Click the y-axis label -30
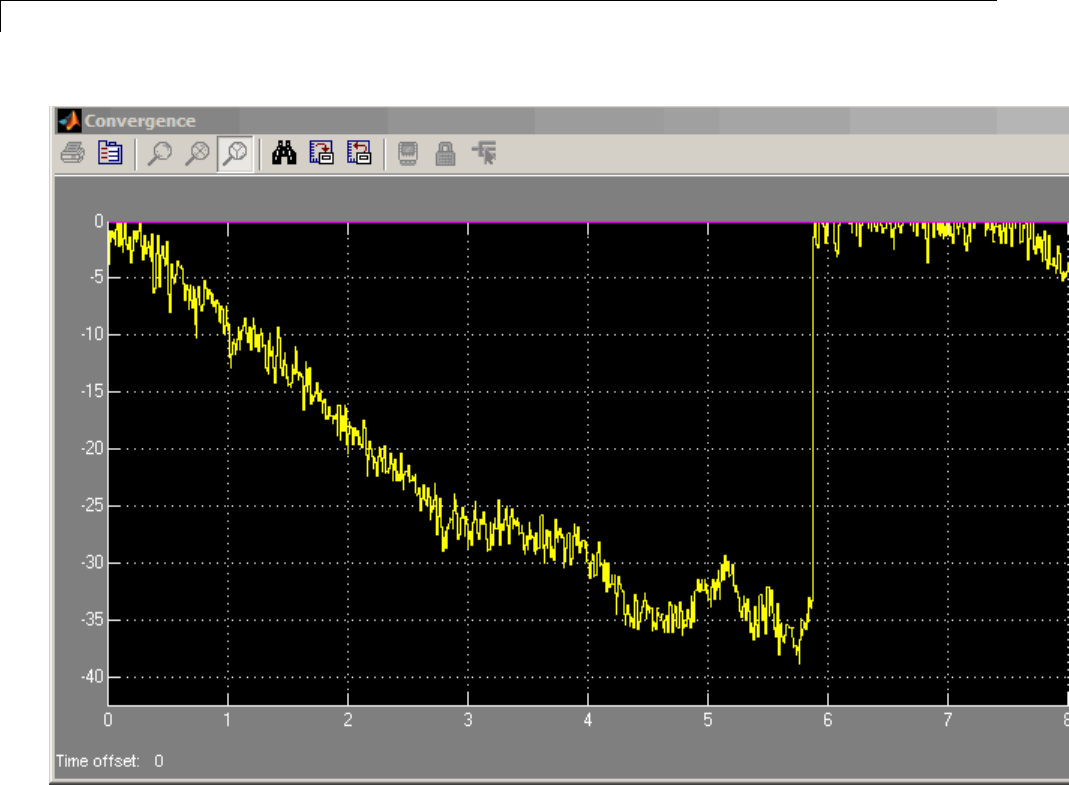Image resolution: width=1069 pixels, height=785 pixels. (92, 563)
